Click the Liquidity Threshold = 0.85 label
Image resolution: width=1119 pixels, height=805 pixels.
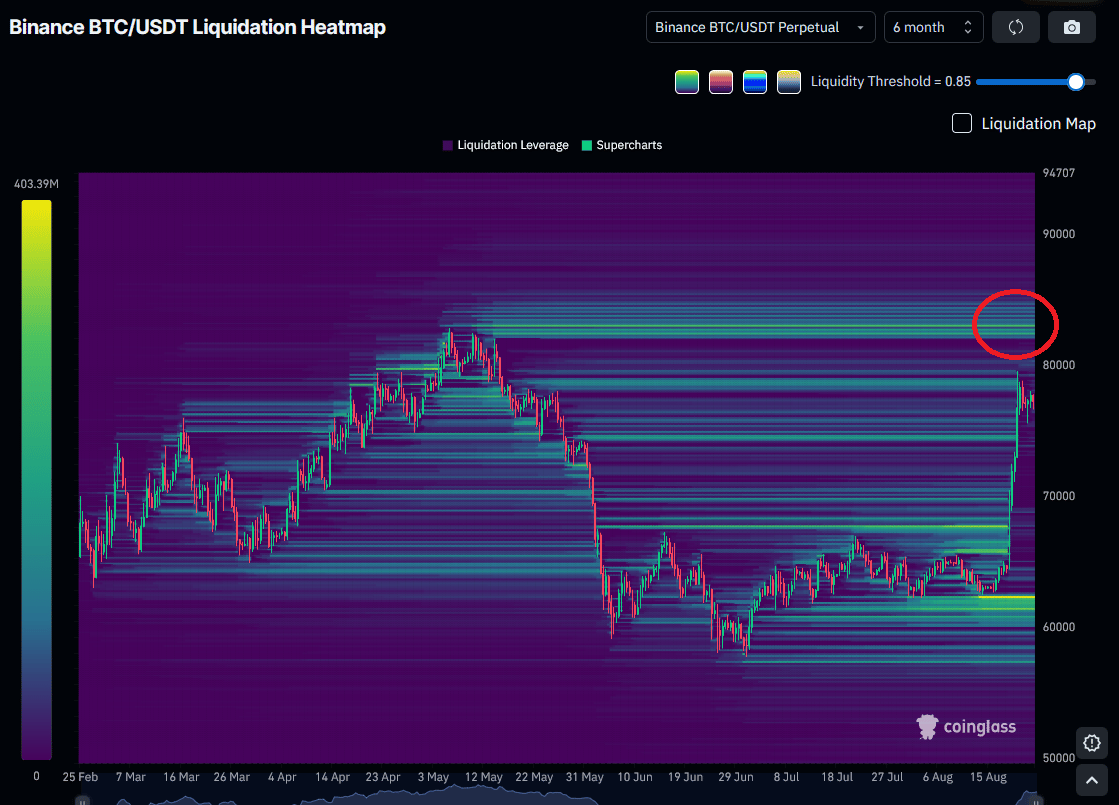pyautogui.click(x=891, y=81)
